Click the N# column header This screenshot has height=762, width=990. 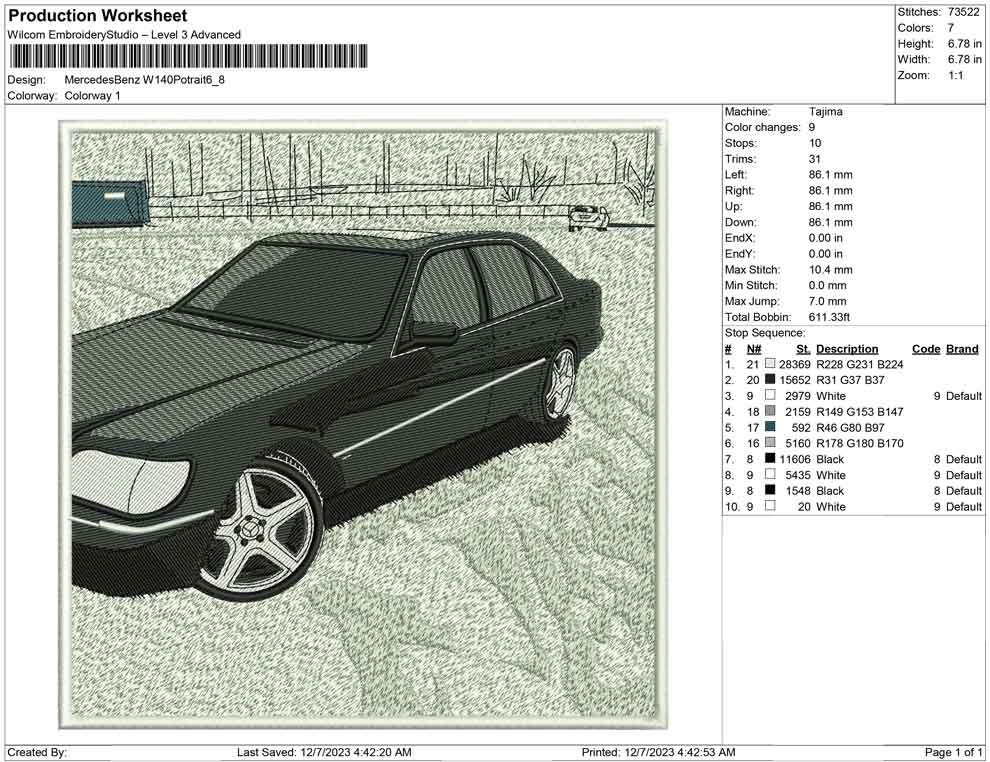(753, 349)
